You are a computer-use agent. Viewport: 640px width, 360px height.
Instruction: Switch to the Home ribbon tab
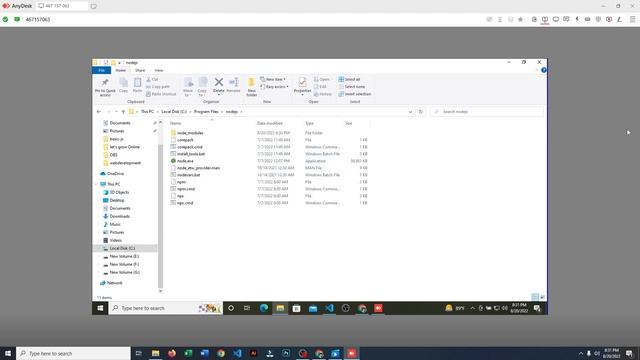coord(120,70)
